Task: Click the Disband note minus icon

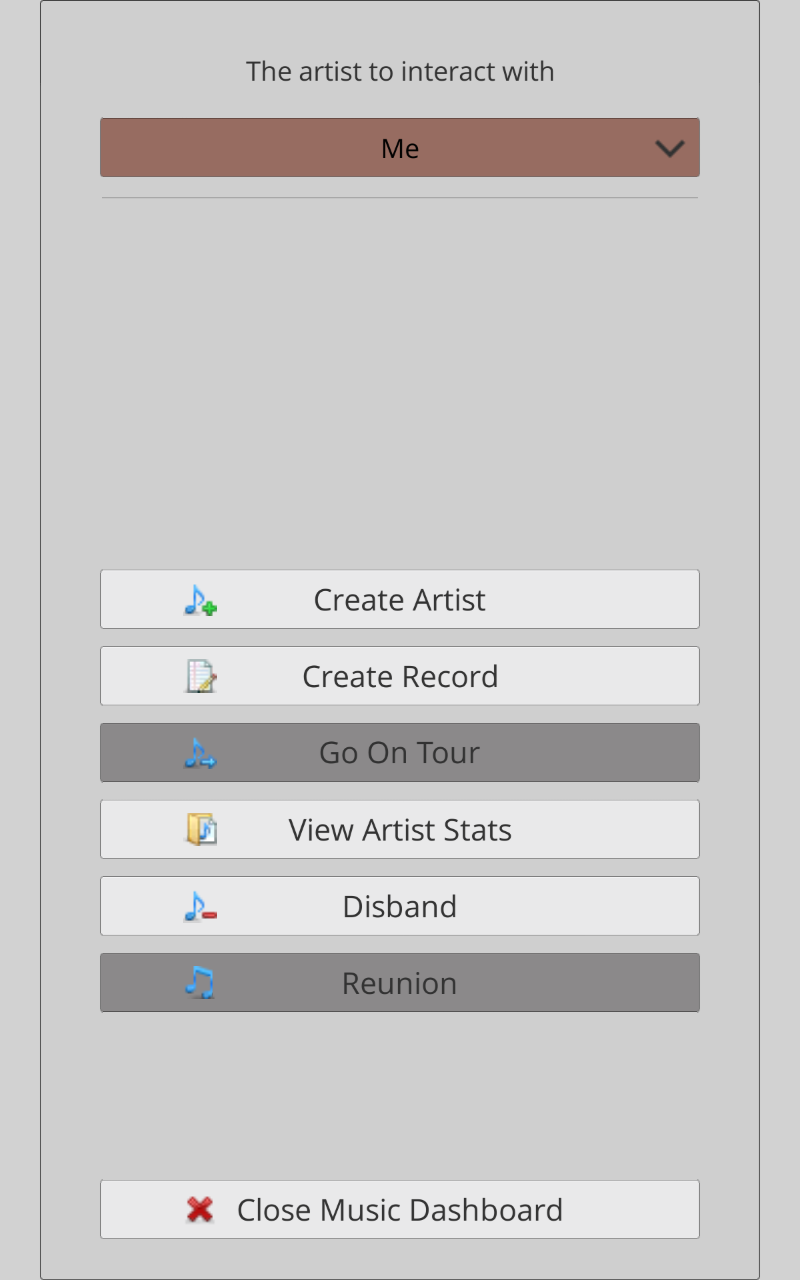Action: tap(200, 907)
